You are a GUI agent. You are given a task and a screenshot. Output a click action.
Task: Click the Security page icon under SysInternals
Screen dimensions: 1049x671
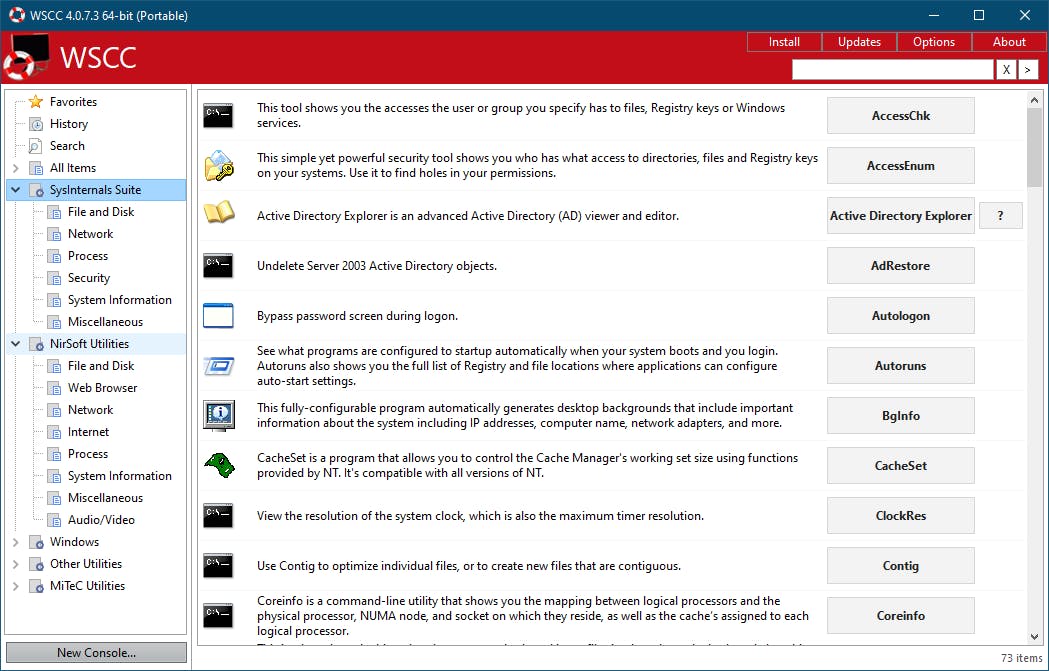pos(54,278)
